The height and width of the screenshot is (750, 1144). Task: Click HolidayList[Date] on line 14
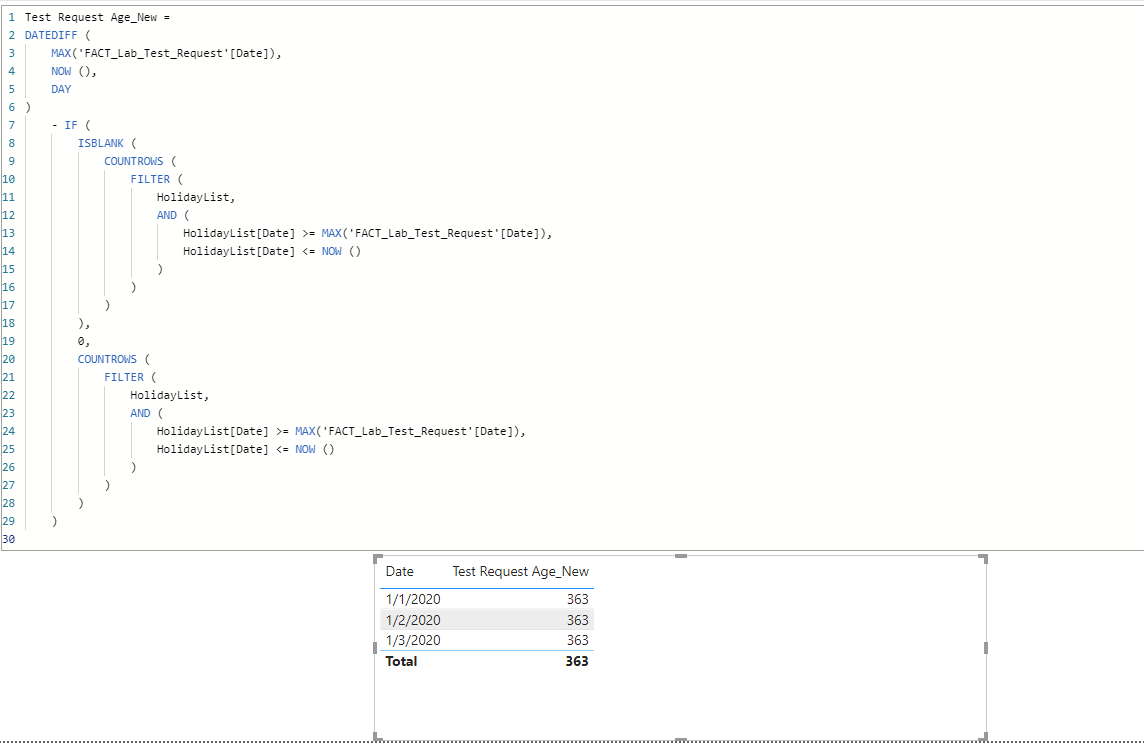239,251
